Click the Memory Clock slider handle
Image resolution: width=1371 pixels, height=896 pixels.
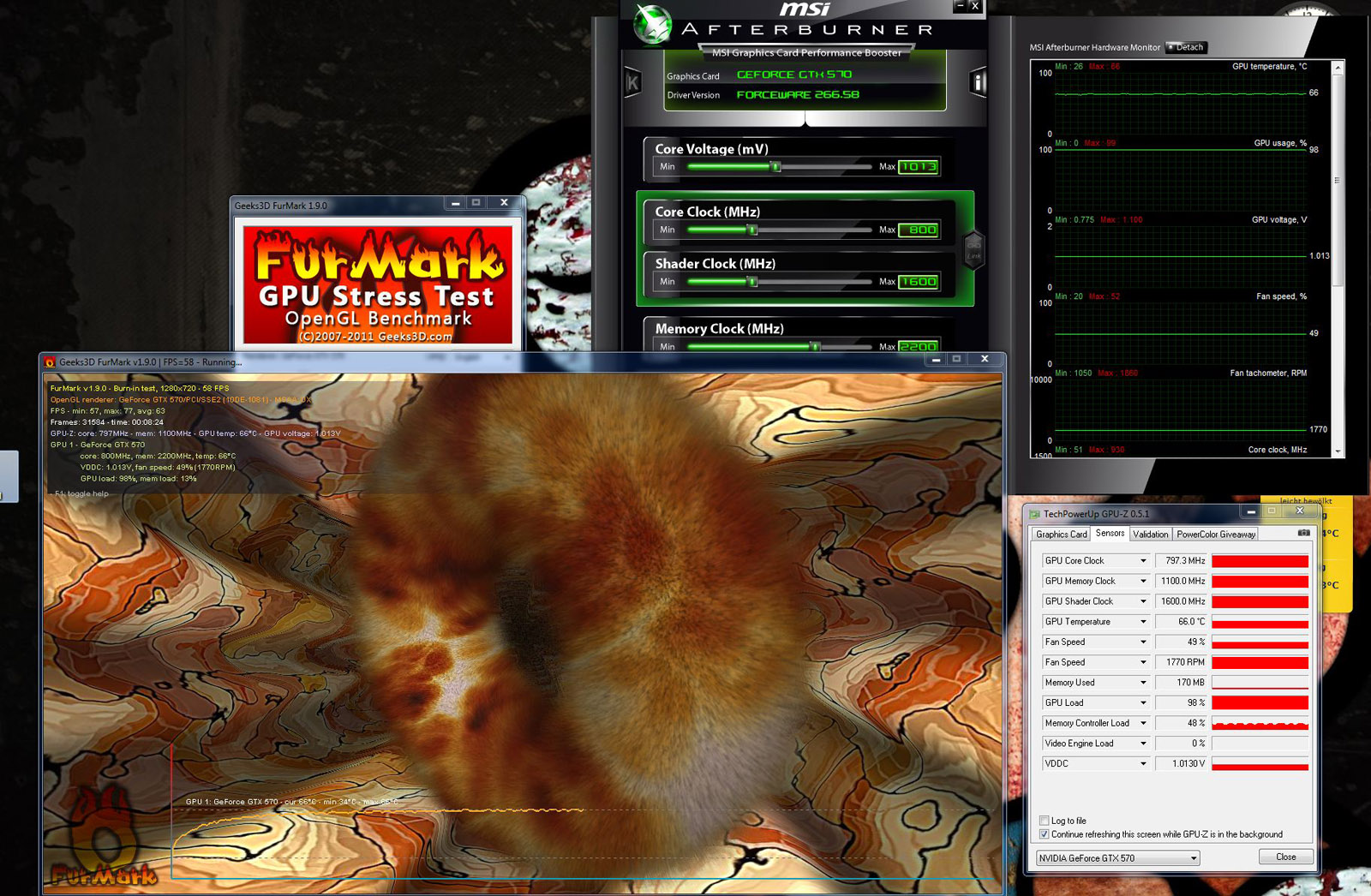click(x=816, y=347)
